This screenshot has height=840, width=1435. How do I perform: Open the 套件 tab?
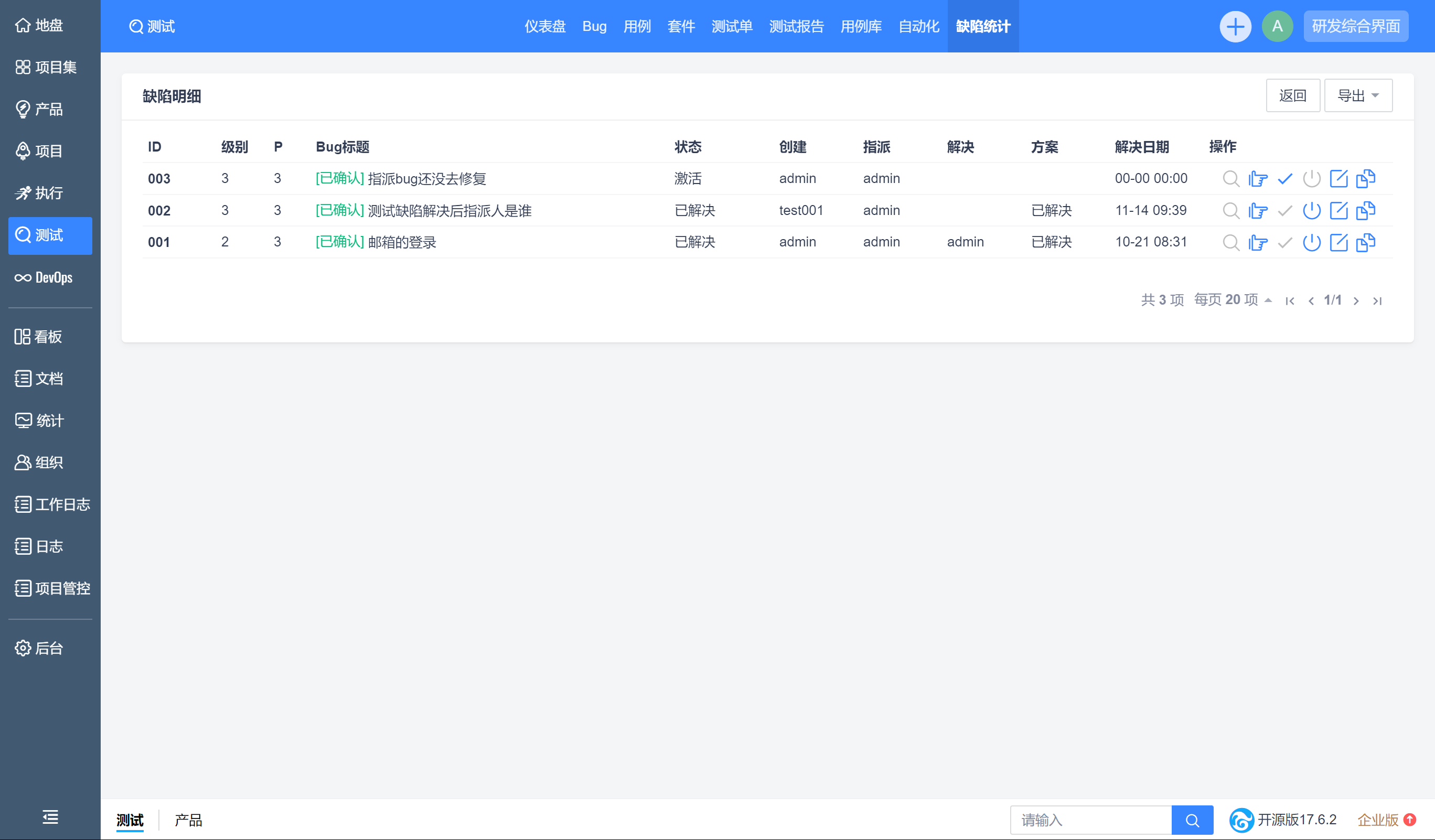tap(681, 26)
